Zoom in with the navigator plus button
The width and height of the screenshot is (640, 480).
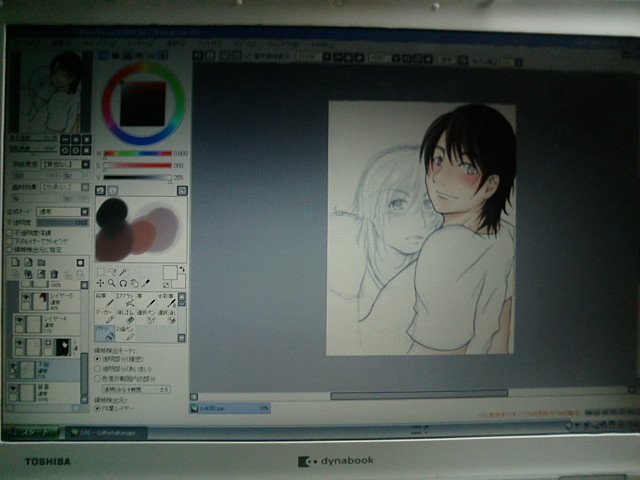[76, 140]
